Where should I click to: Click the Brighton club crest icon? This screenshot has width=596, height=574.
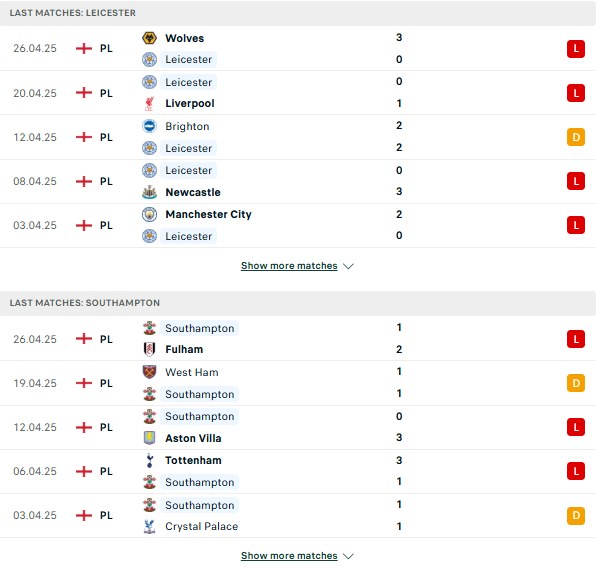(149, 126)
